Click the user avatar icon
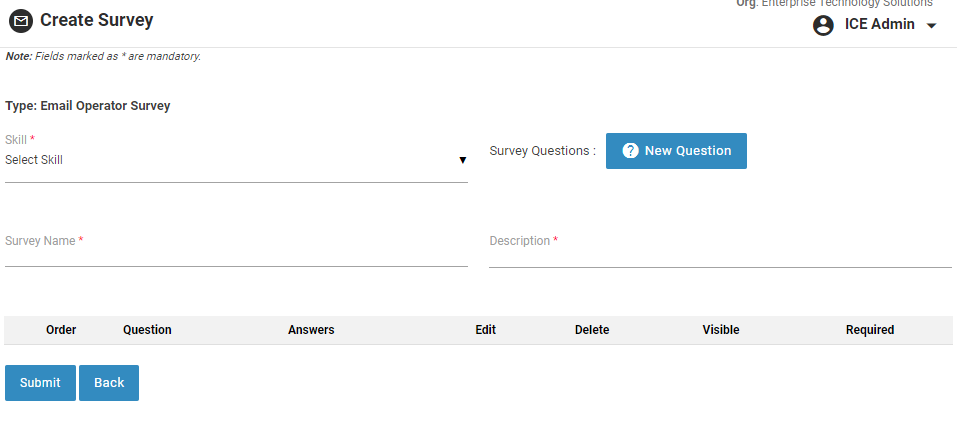 coord(823,25)
